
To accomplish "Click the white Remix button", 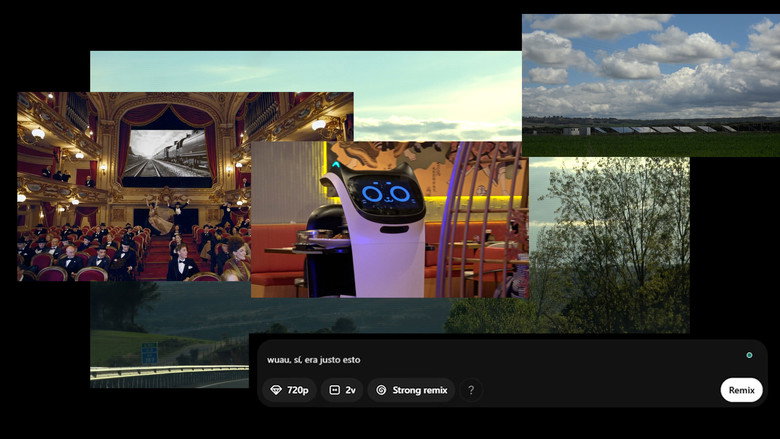I will click(x=741, y=390).
